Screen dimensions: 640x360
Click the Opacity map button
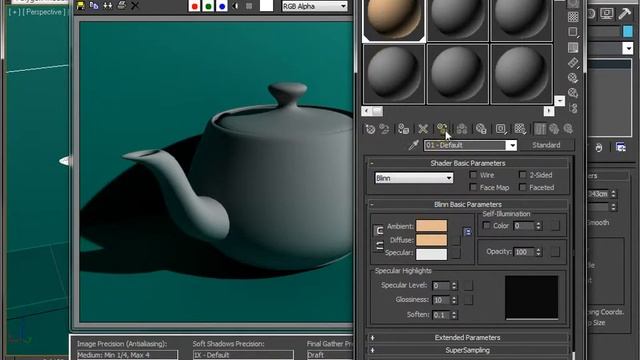555,252
